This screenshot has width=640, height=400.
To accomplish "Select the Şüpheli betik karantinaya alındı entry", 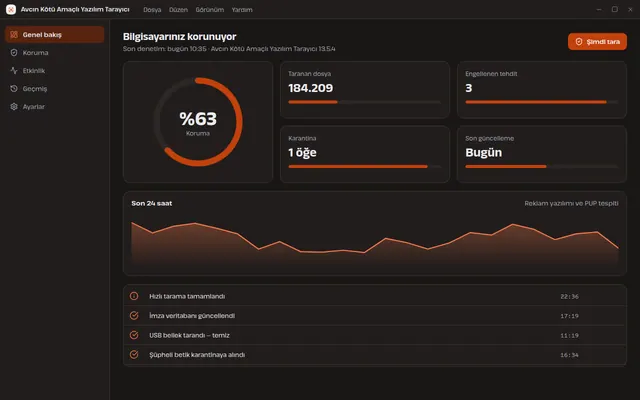I will click(x=375, y=355).
